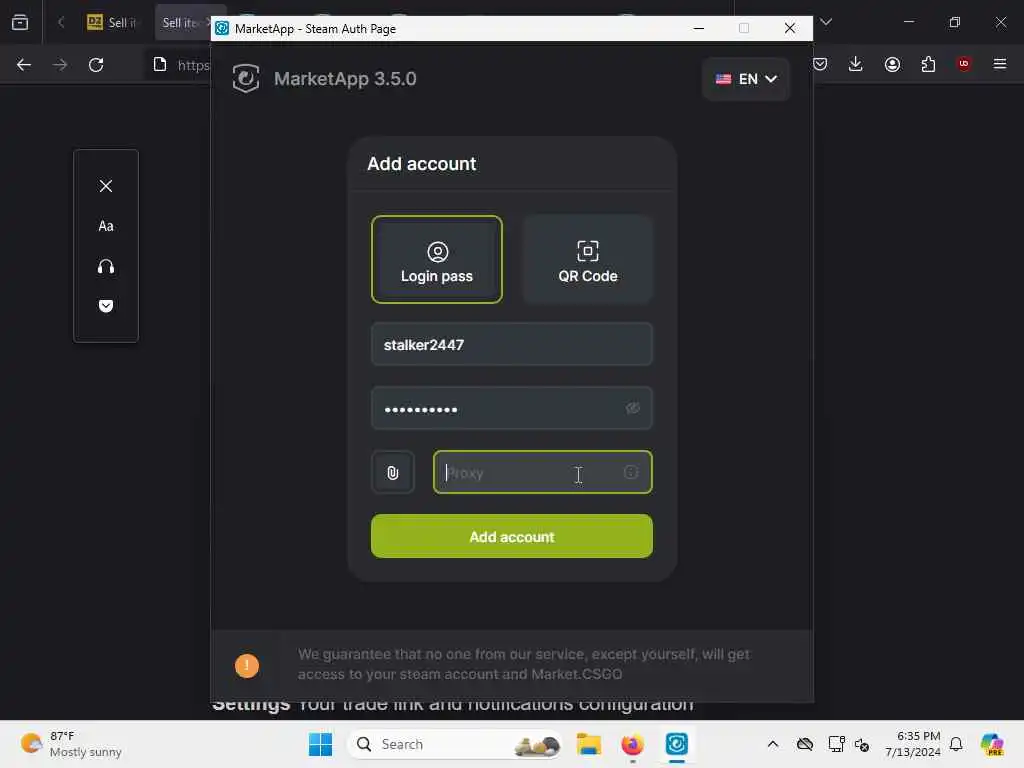Click the display network tray icon

point(836,744)
